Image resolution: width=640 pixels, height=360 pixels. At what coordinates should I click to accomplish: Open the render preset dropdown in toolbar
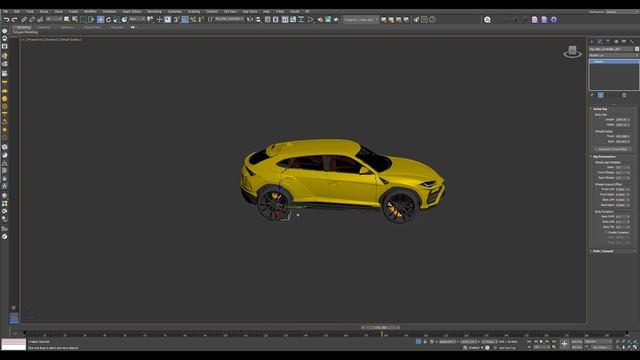pyautogui.click(x=361, y=20)
